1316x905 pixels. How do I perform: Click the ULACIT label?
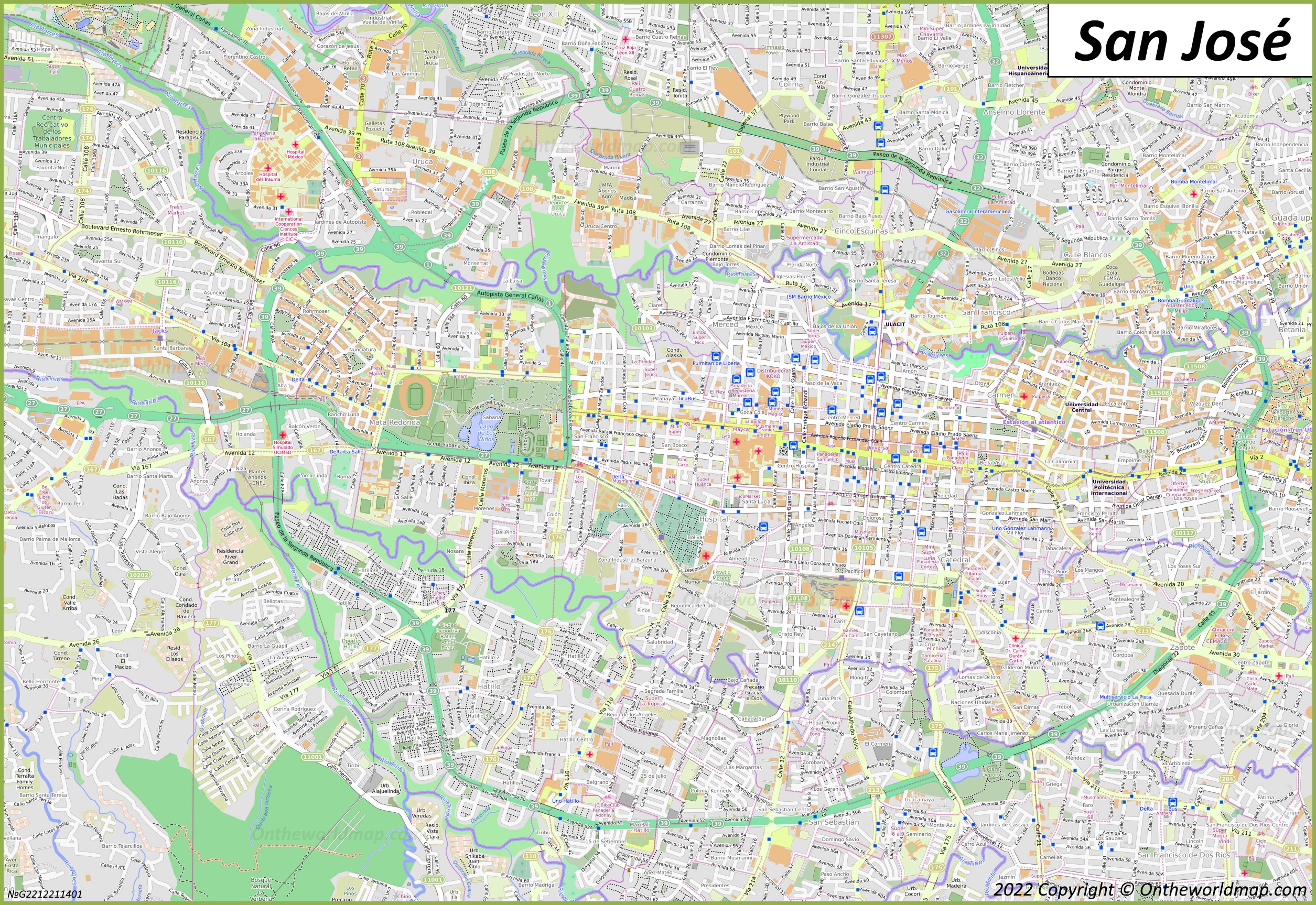click(x=895, y=324)
